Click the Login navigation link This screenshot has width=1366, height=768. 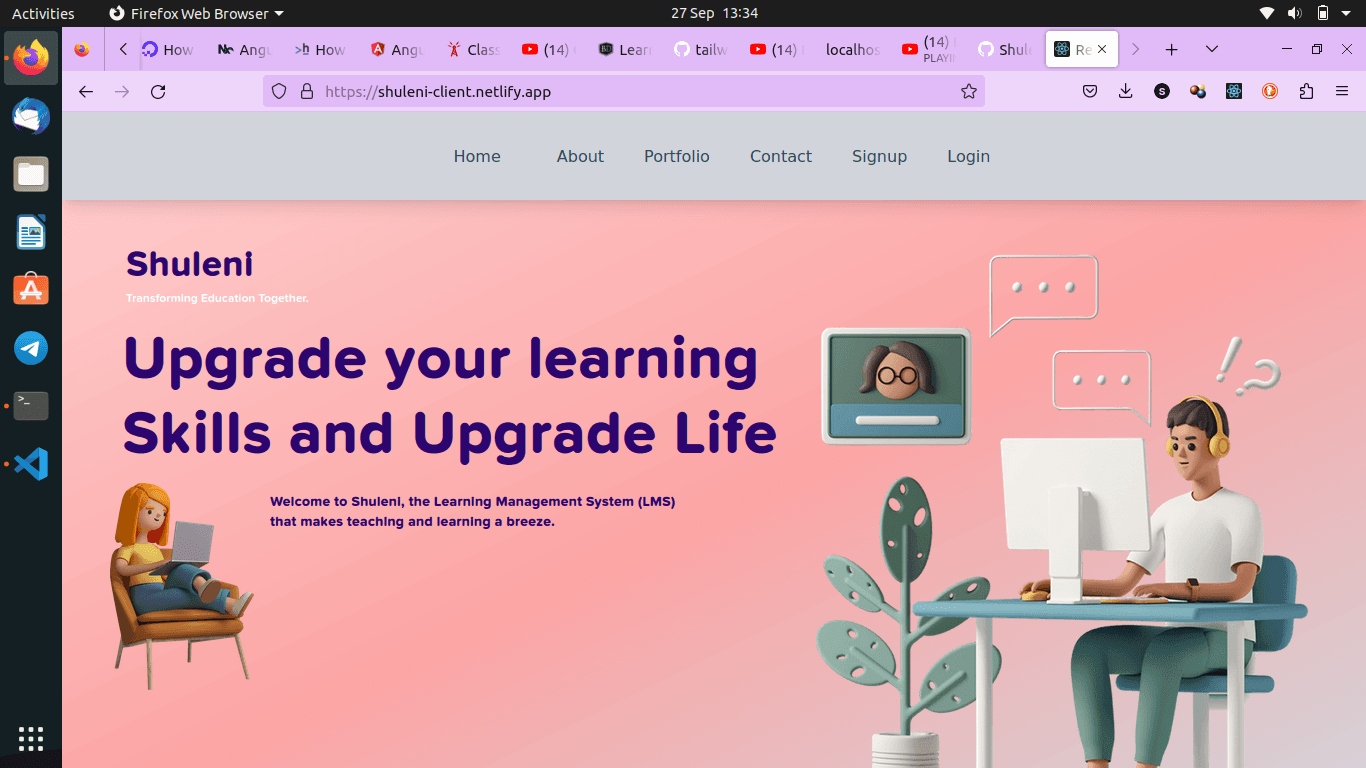click(x=968, y=156)
